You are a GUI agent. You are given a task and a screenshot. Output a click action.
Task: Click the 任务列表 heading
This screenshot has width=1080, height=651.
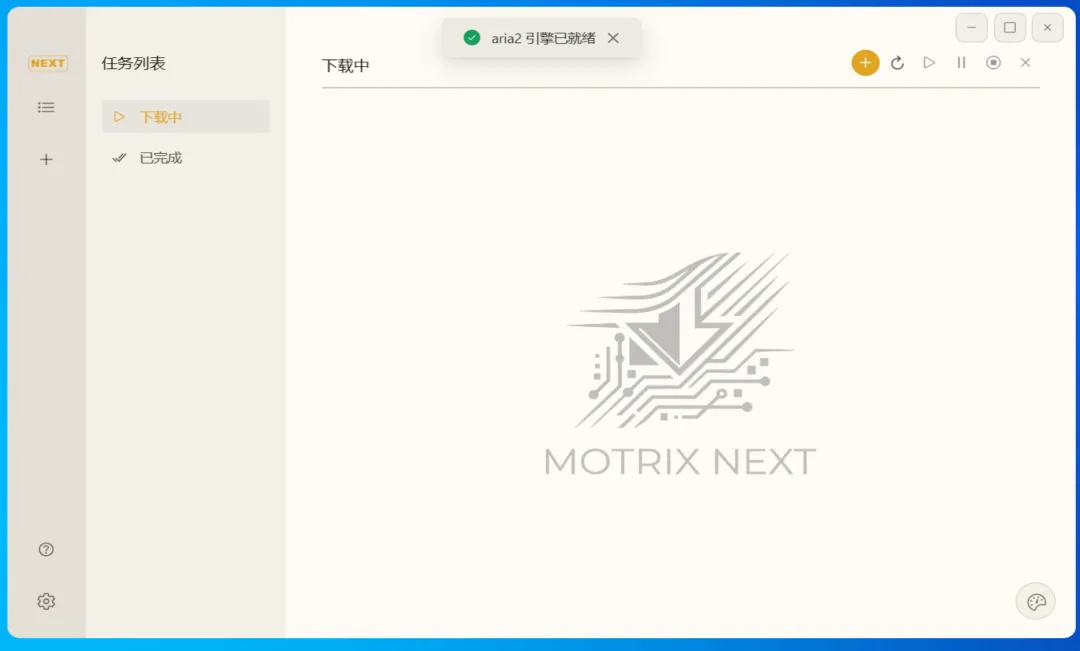(134, 63)
